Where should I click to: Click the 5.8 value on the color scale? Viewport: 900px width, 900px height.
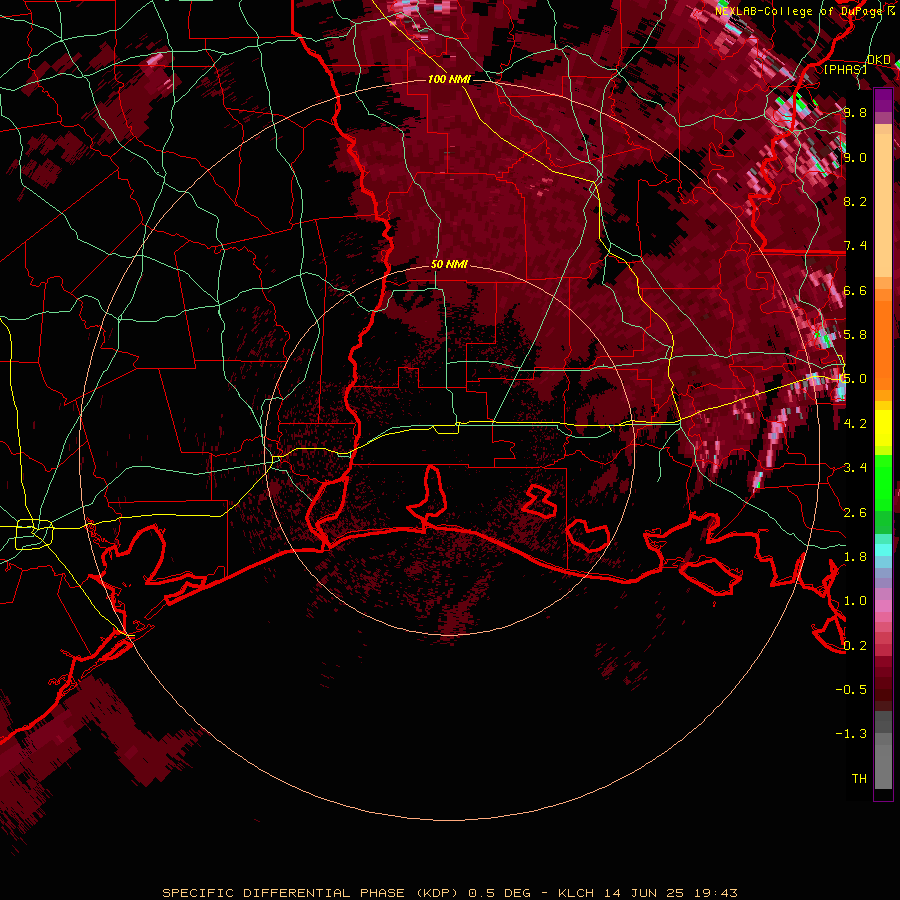click(x=855, y=335)
